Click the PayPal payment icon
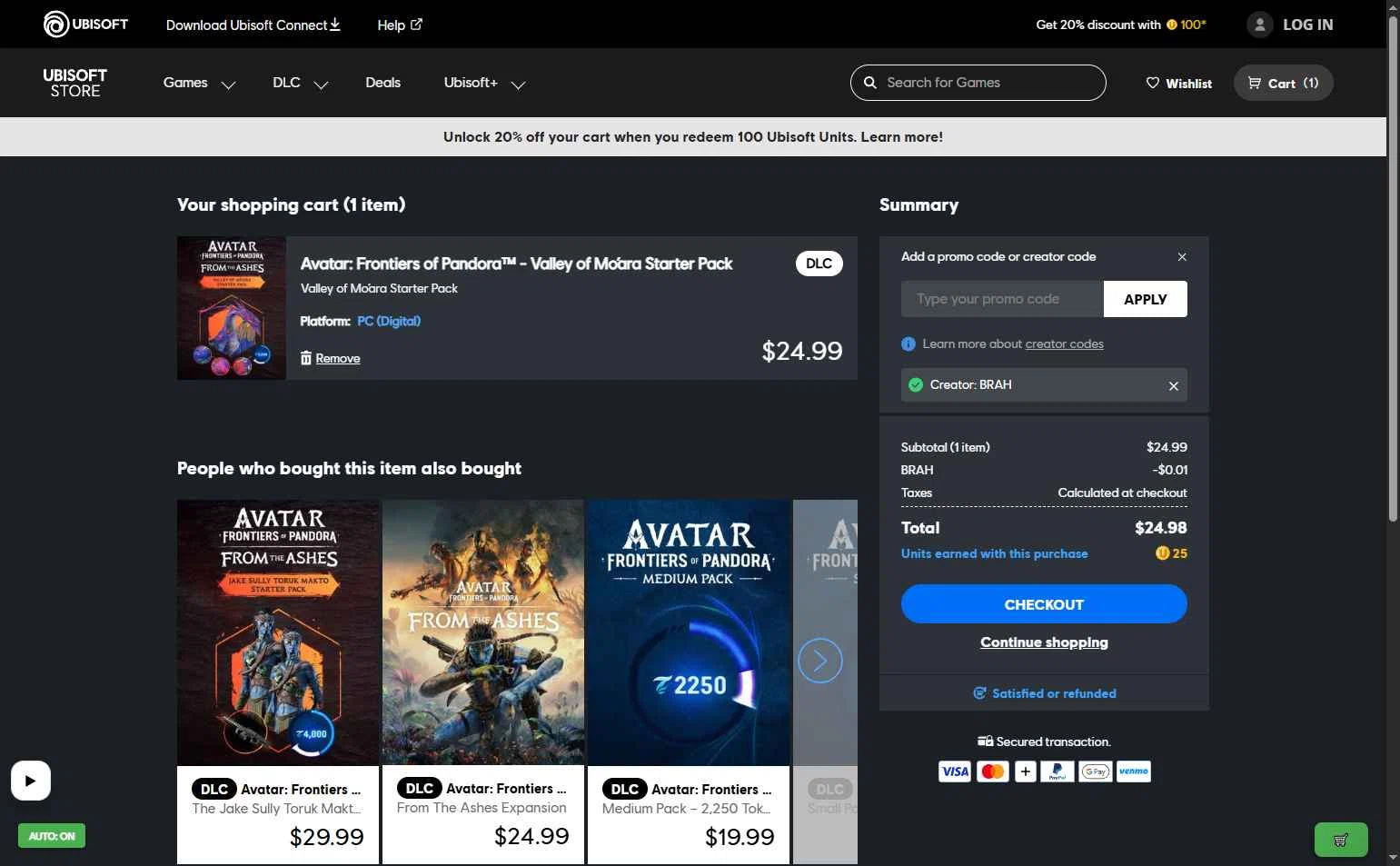 click(x=1057, y=771)
